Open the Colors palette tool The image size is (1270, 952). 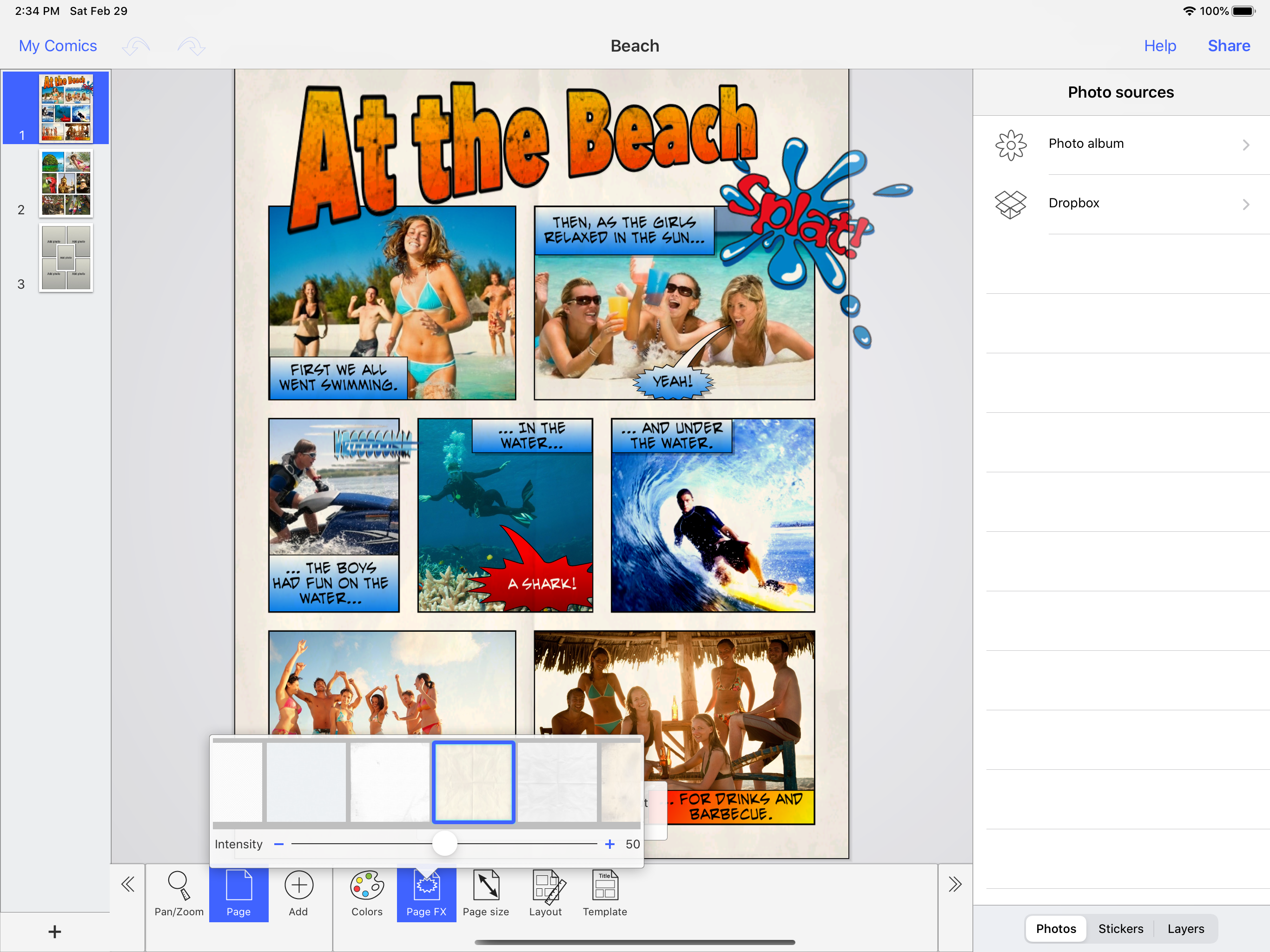pyautogui.click(x=366, y=893)
